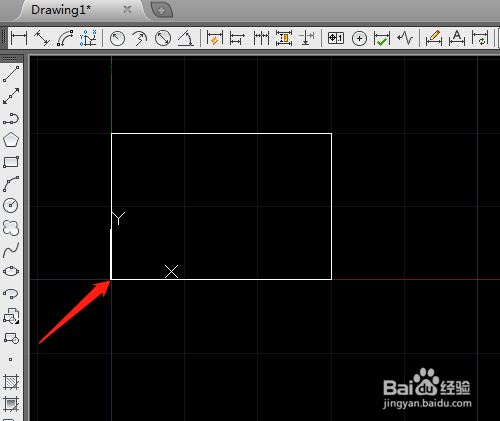Click the Dimension Update icon
Image resolution: width=500 pixels, height=421 pixels.
(x=480, y=38)
